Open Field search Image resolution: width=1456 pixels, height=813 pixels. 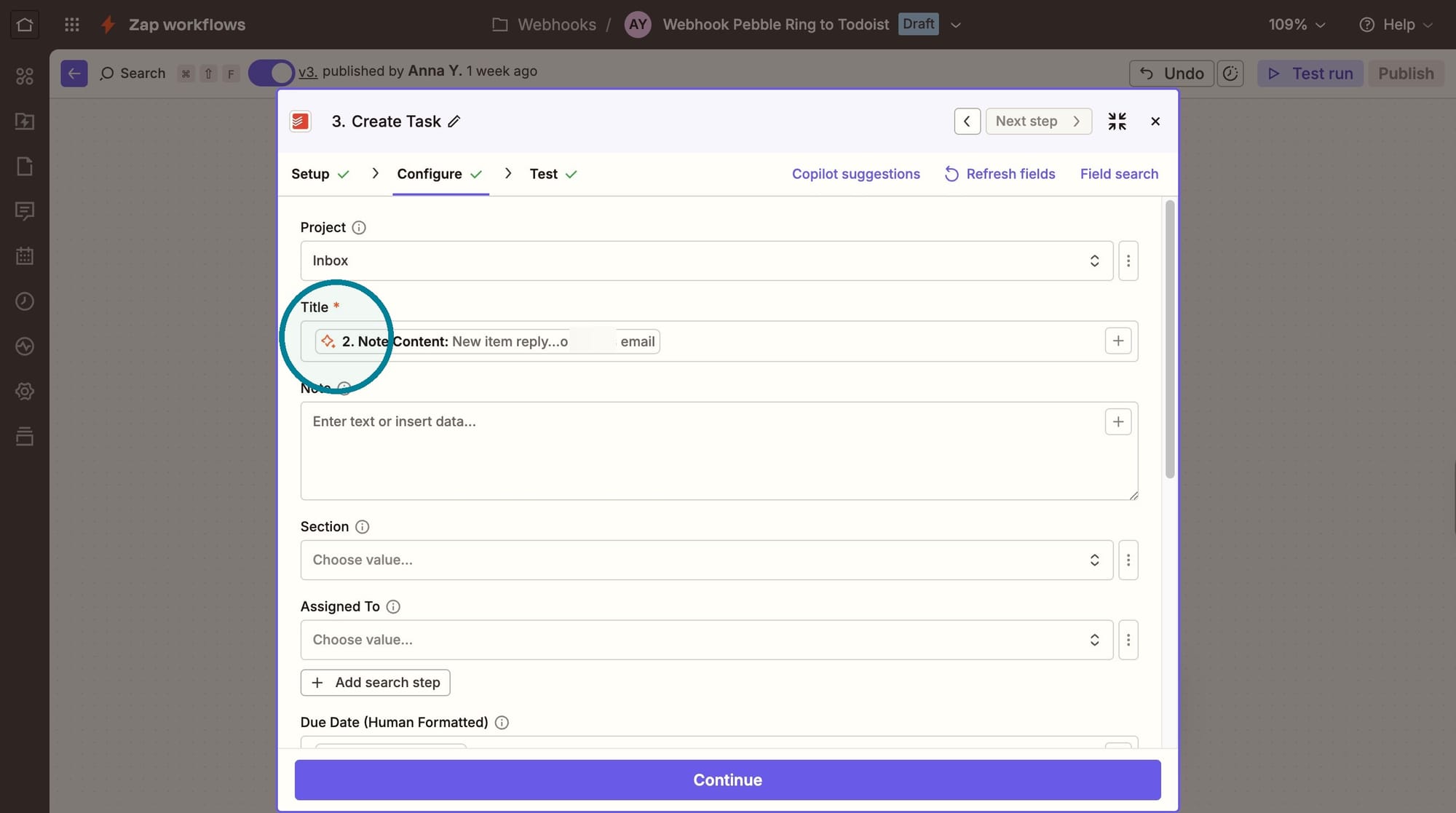click(1119, 174)
